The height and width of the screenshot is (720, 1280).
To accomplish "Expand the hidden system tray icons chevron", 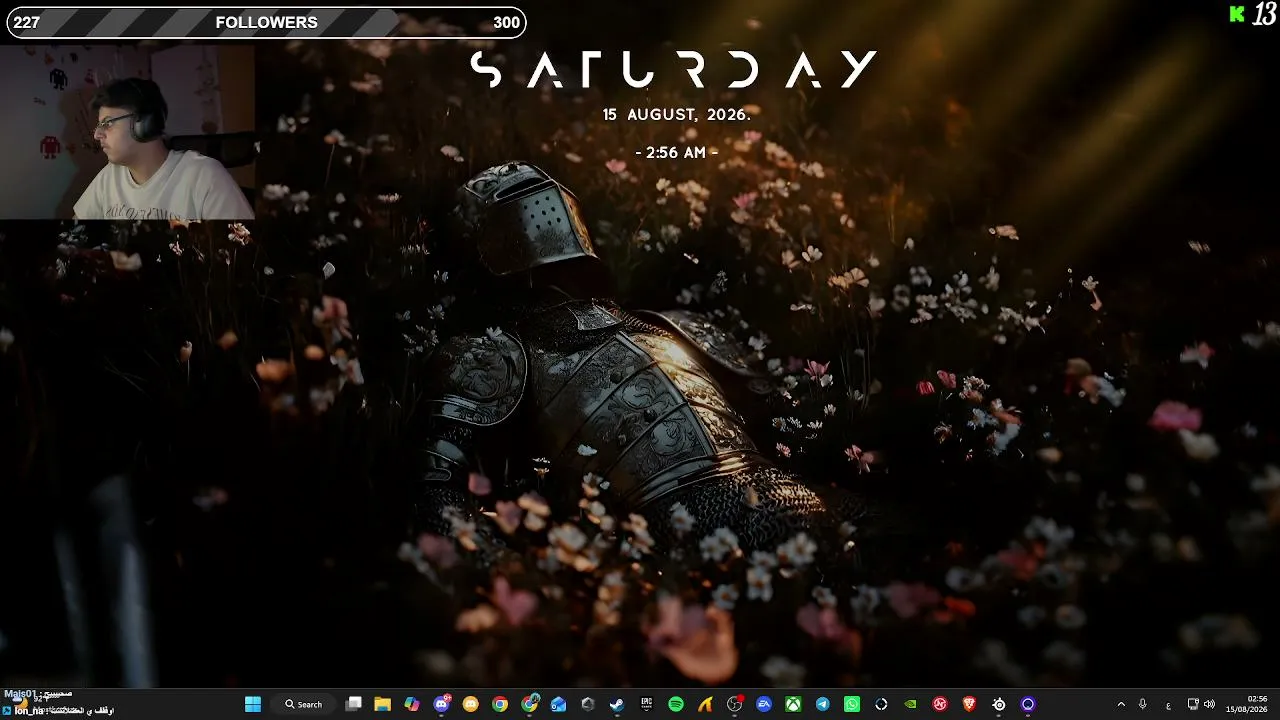I will pyautogui.click(x=1121, y=704).
